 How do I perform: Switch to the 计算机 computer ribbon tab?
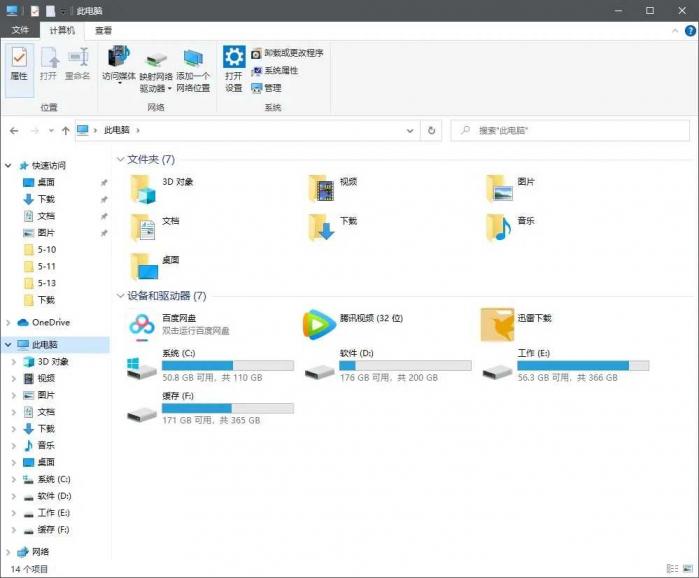pos(62,30)
